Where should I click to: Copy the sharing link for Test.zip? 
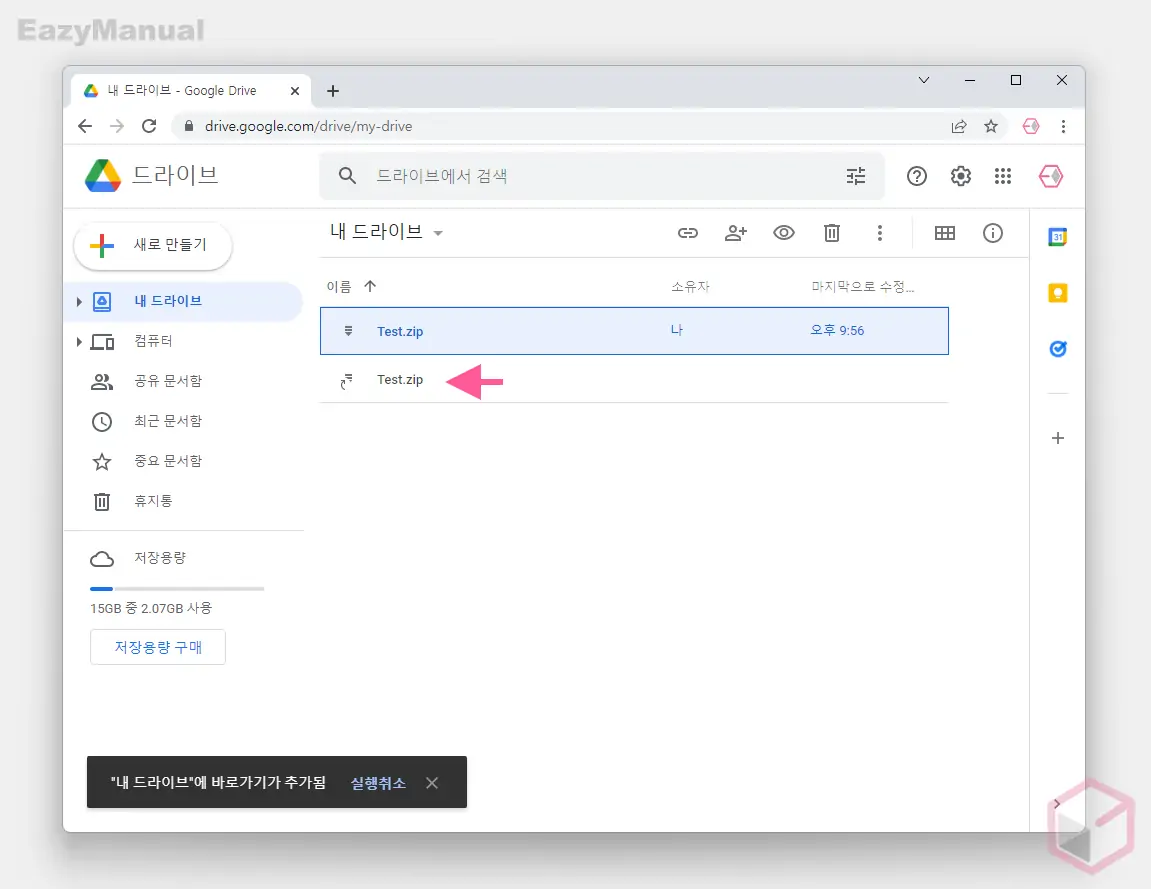[688, 233]
